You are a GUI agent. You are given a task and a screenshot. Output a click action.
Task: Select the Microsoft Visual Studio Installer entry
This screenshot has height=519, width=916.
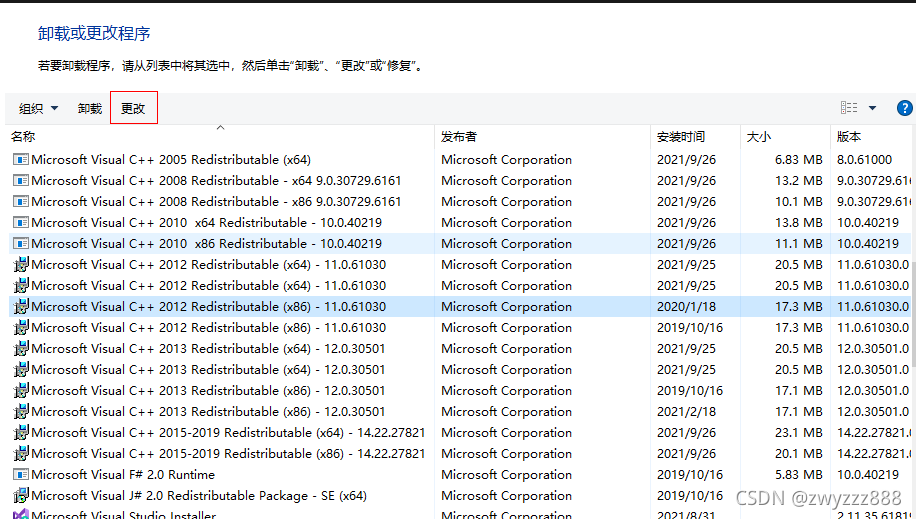click(124, 514)
